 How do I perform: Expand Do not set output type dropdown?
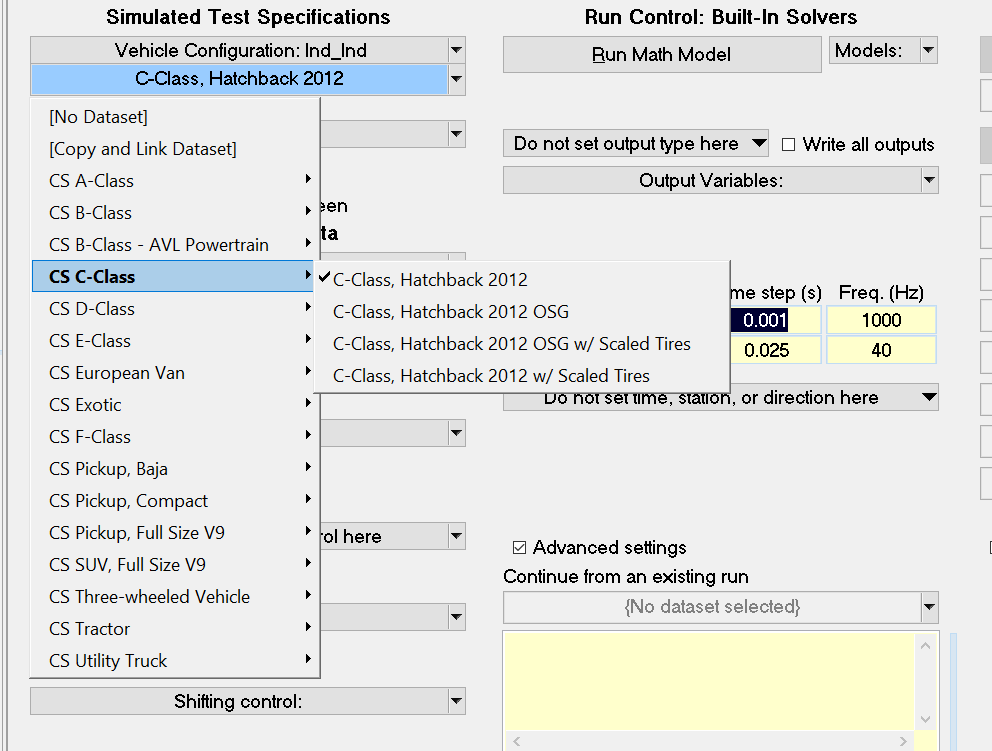759,144
